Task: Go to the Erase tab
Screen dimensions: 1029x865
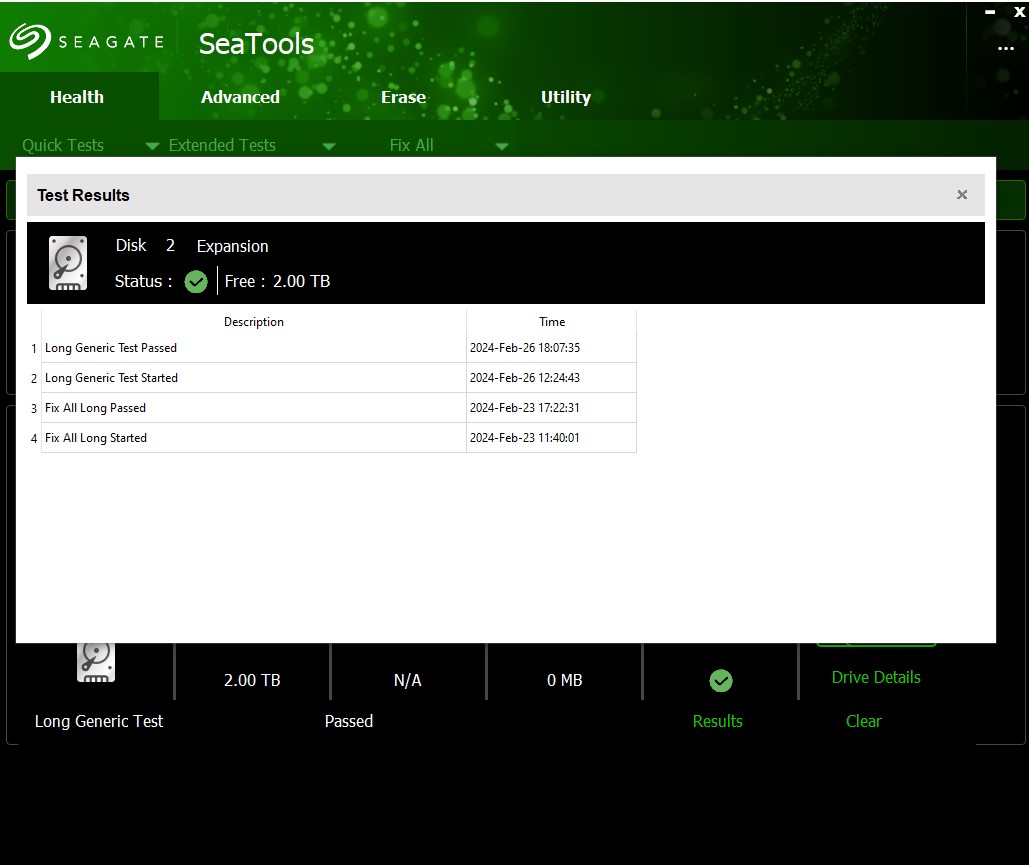Action: [x=403, y=97]
